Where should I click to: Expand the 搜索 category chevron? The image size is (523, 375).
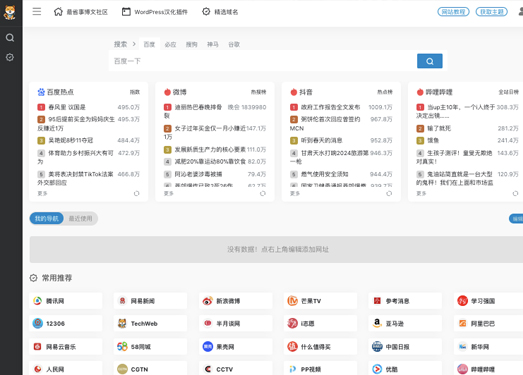(134, 44)
